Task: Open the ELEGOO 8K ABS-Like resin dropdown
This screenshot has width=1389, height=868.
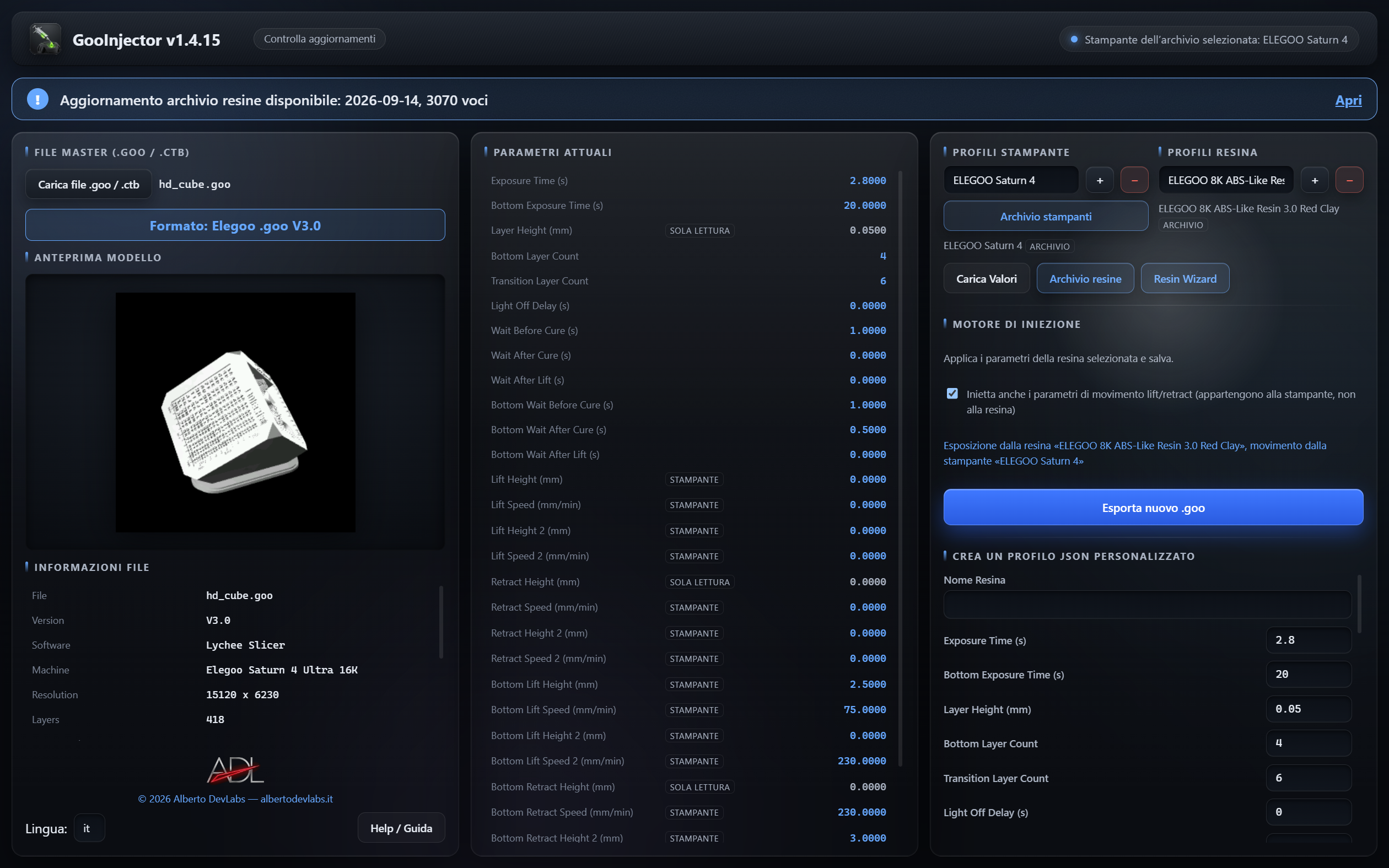Action: pyautogui.click(x=1226, y=180)
